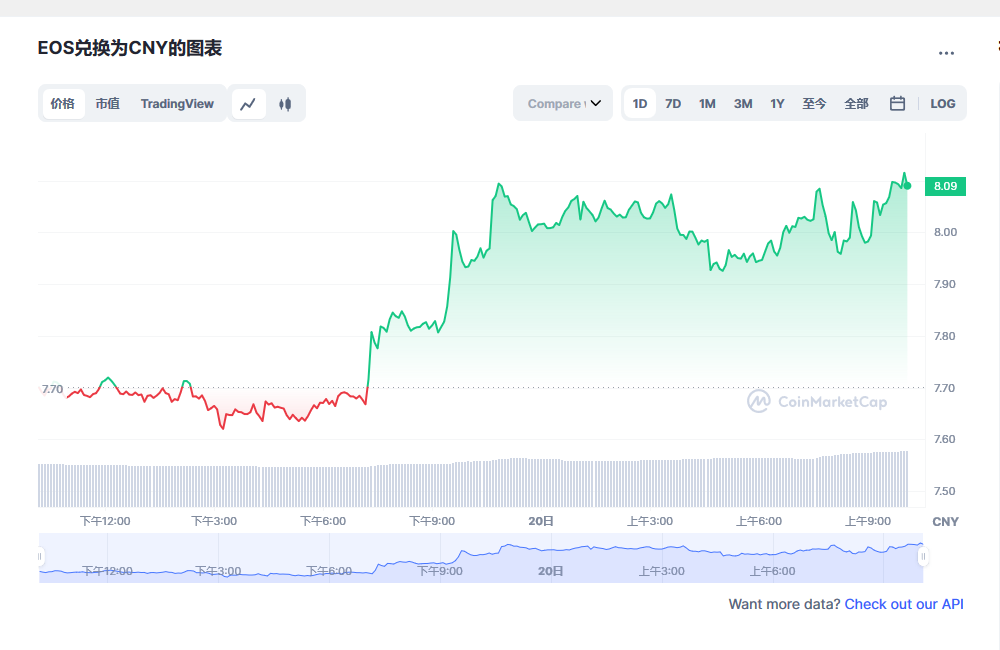This screenshot has height=650, width=1000.
Task: Expand the Compare chevron arrow
Action: tap(597, 103)
